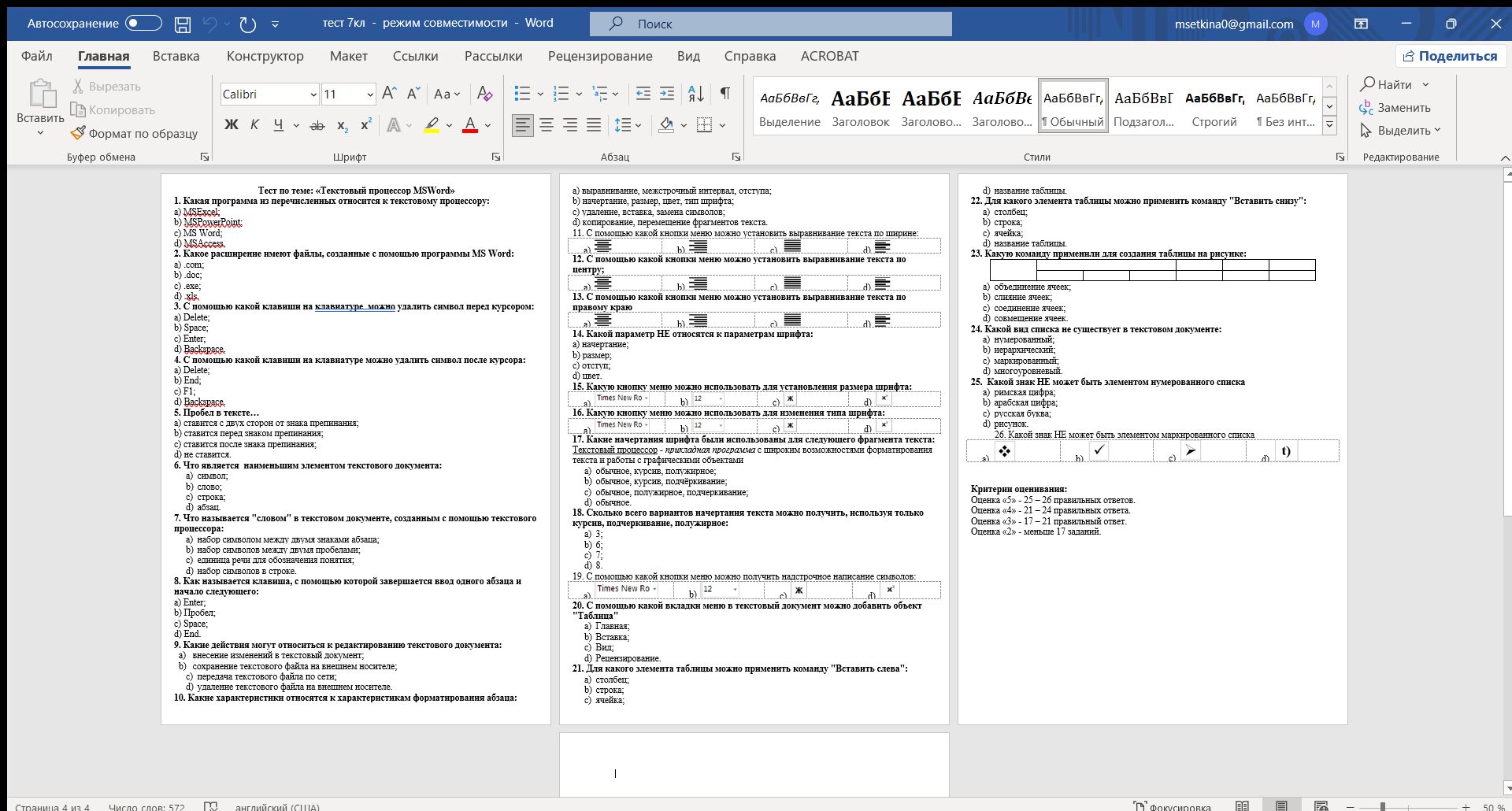This screenshot has height=811, width=1512.
Task: Select center text alignment
Action: click(x=546, y=124)
